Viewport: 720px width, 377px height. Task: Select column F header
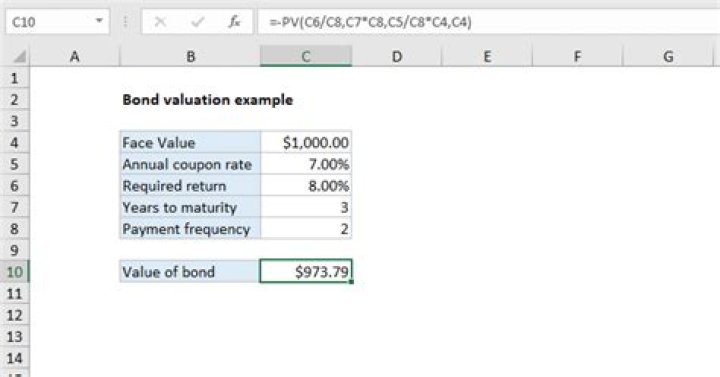pyautogui.click(x=577, y=56)
